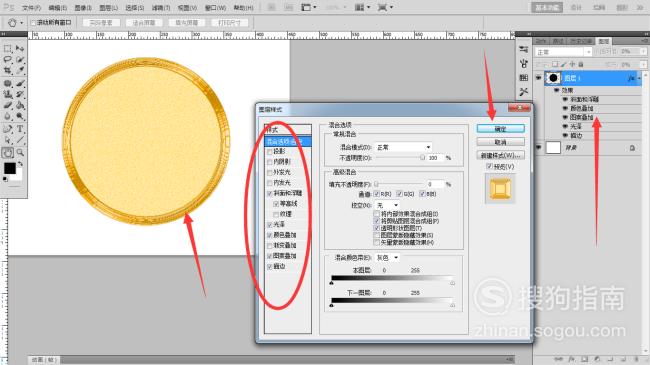Open the 图层(L) menu
Image resolution: width=650 pixels, height=365 pixels.
click(109, 8)
